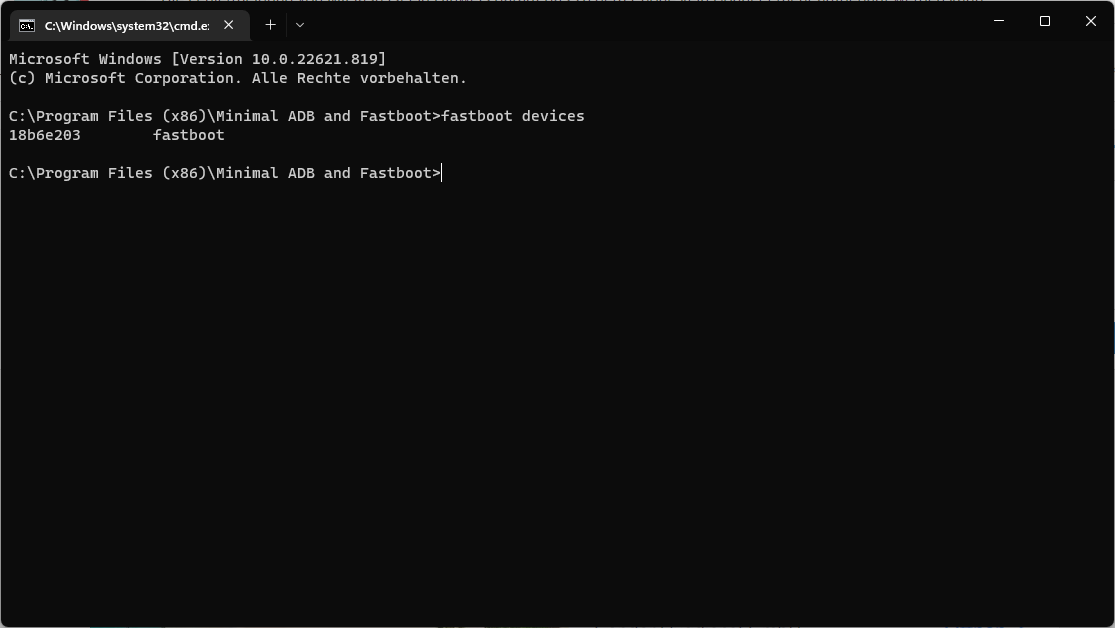
Task: Maximize the terminal window
Action: pyautogui.click(x=1045, y=21)
